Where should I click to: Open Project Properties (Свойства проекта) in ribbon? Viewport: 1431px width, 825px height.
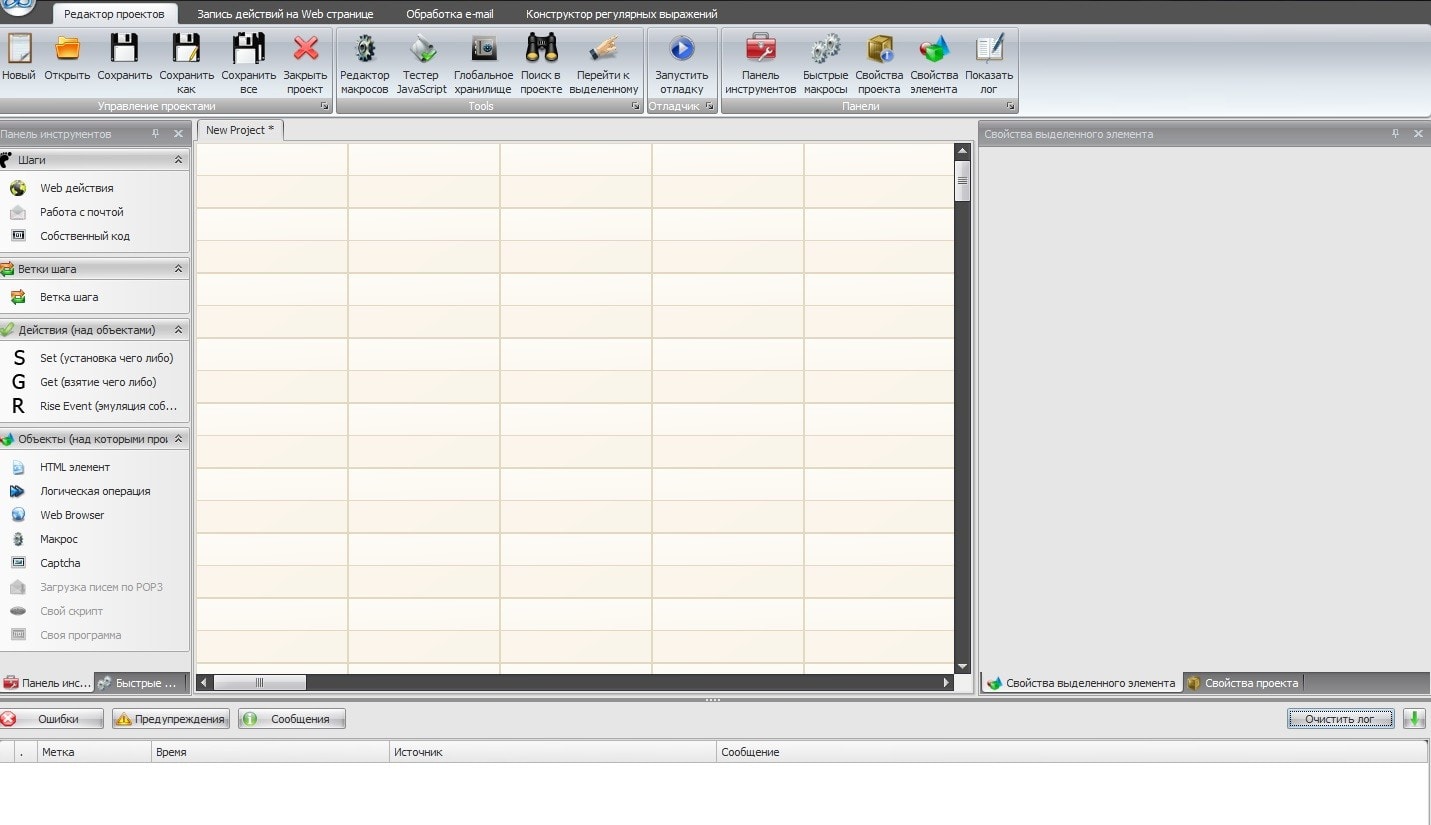click(879, 50)
